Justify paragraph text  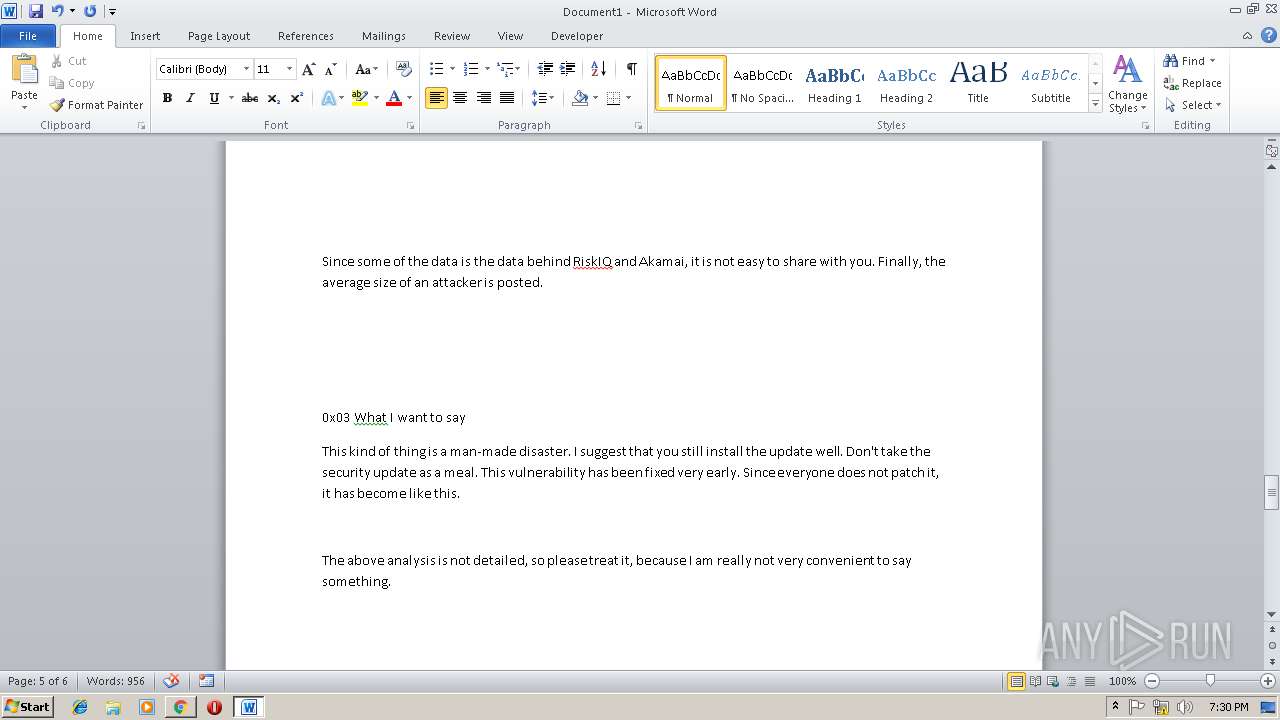pyautogui.click(x=507, y=98)
